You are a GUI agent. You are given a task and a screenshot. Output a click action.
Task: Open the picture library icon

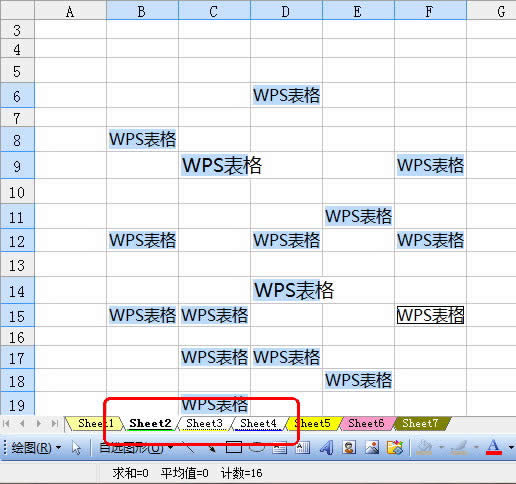[395, 448]
